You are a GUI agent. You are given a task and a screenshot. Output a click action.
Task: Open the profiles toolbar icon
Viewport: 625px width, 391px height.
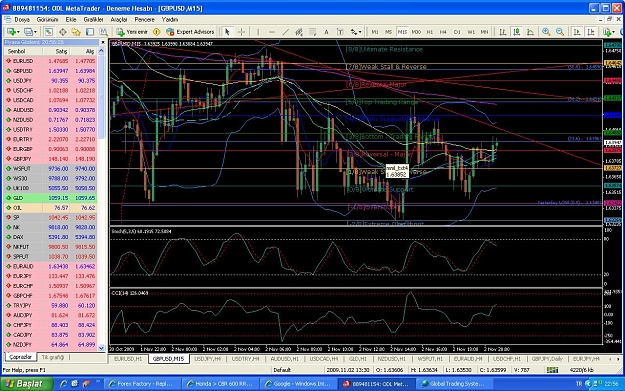(30, 32)
